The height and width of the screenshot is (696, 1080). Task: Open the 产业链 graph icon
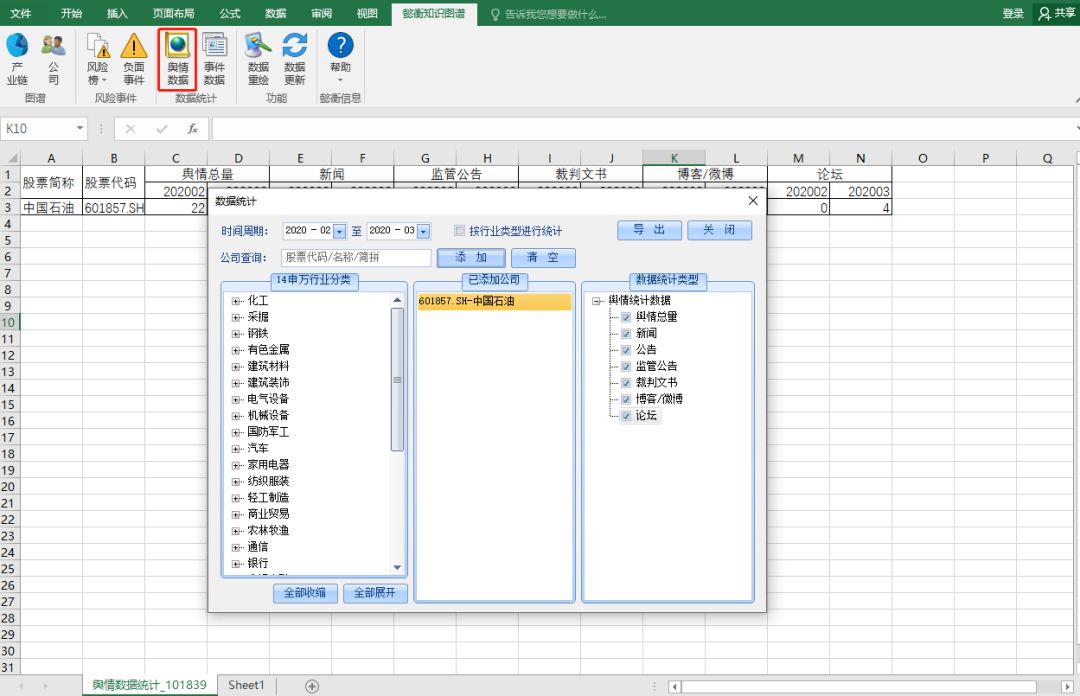tap(17, 58)
